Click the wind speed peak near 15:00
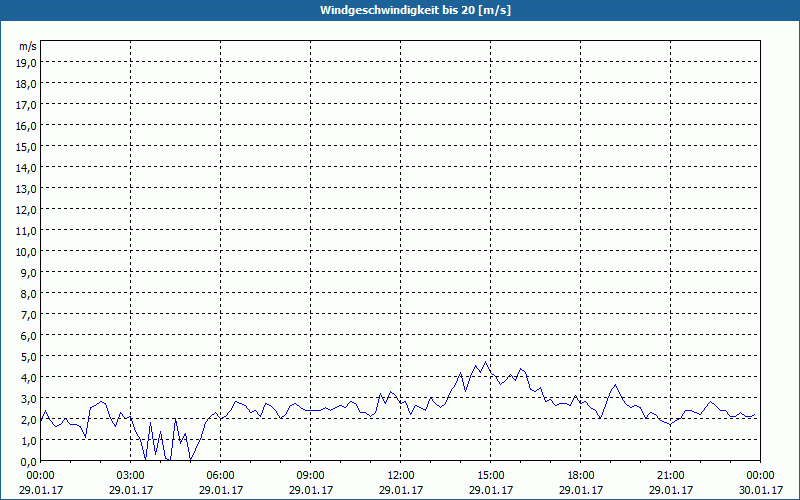 click(485, 362)
